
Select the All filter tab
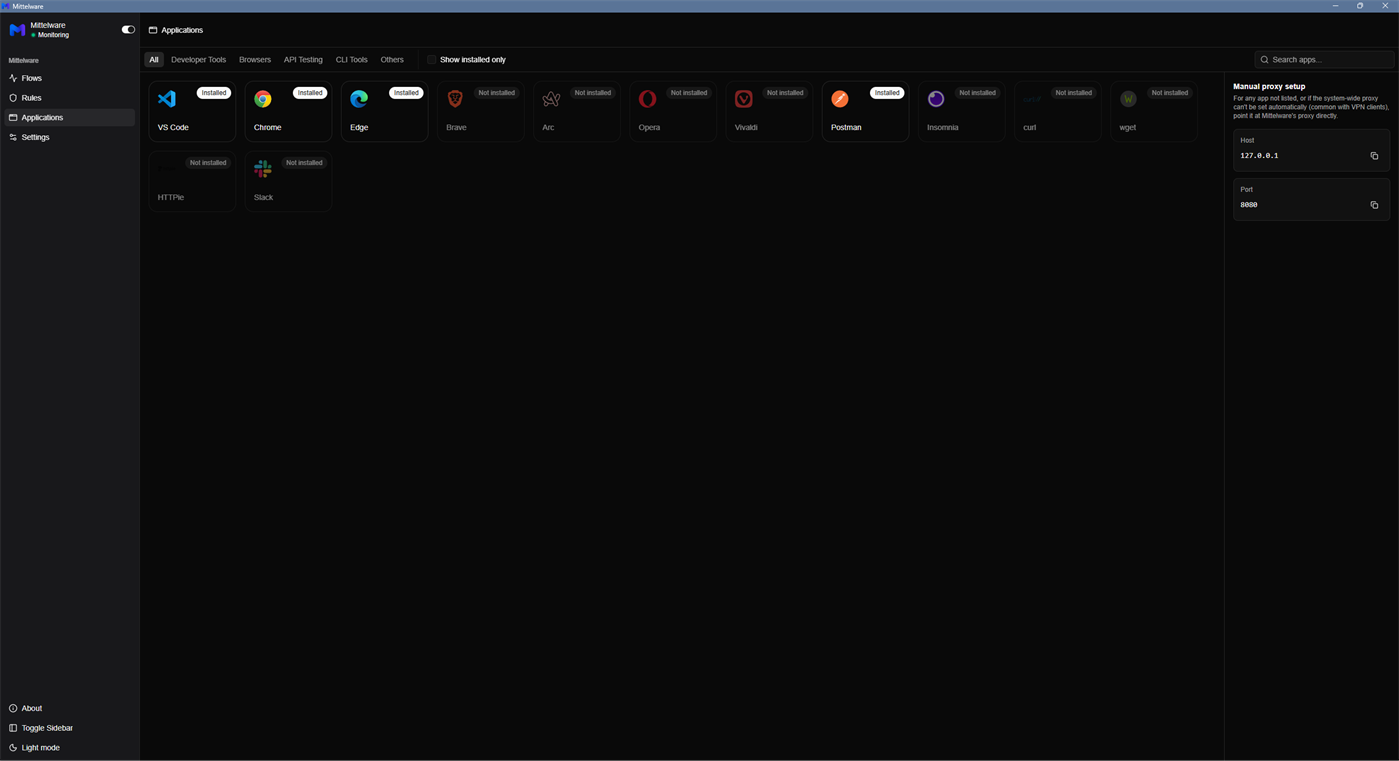(x=154, y=60)
